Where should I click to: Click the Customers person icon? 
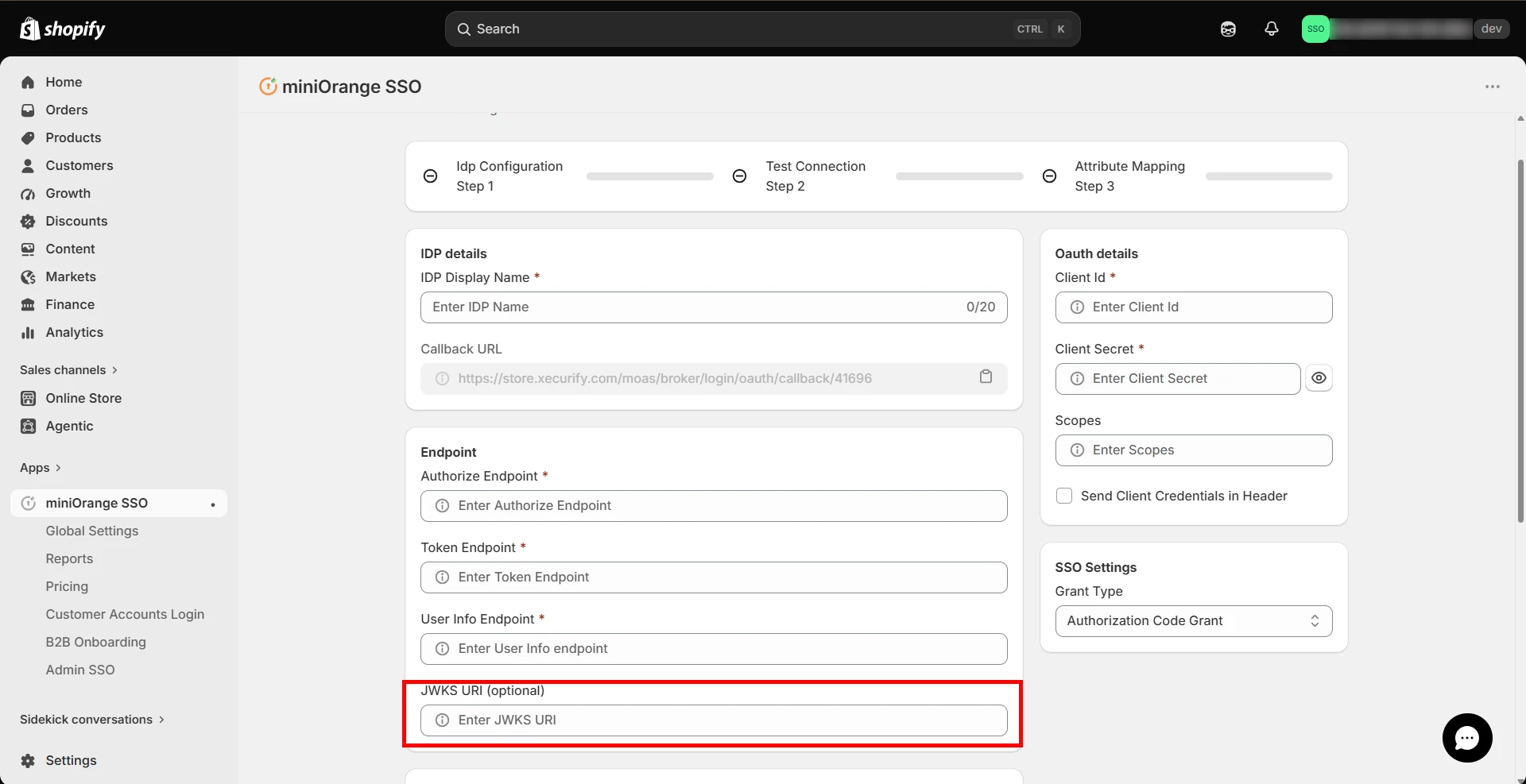(x=28, y=166)
